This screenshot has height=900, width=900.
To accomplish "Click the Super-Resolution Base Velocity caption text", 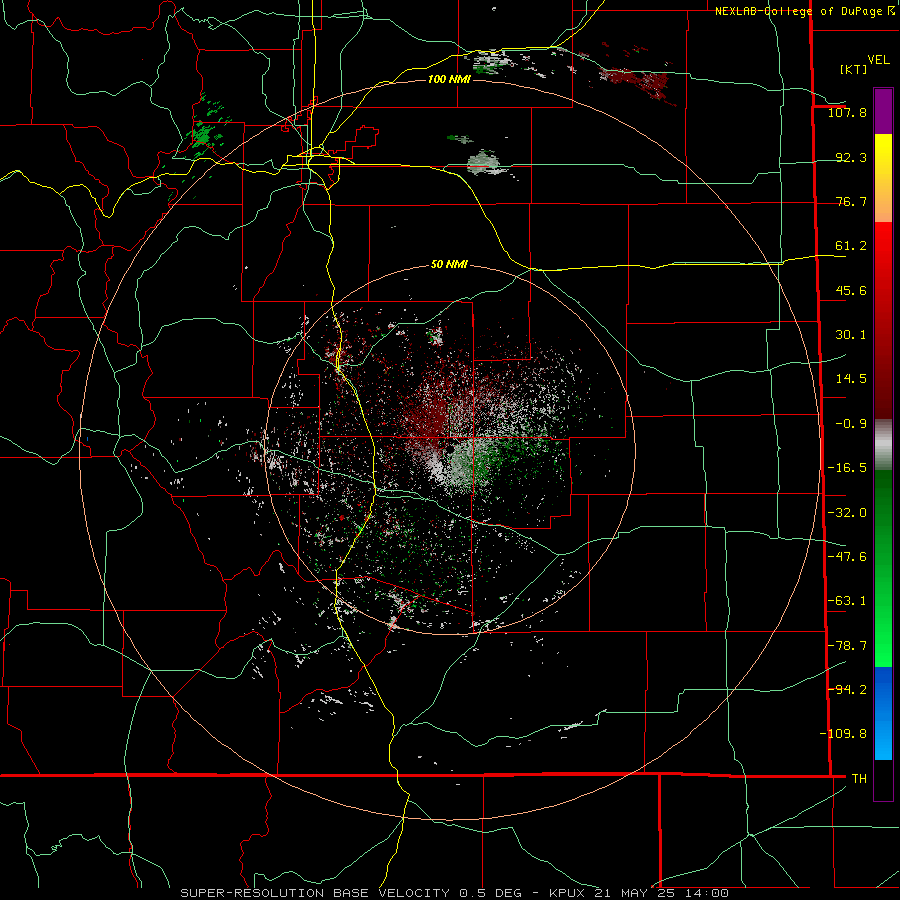I will (x=455, y=893).
